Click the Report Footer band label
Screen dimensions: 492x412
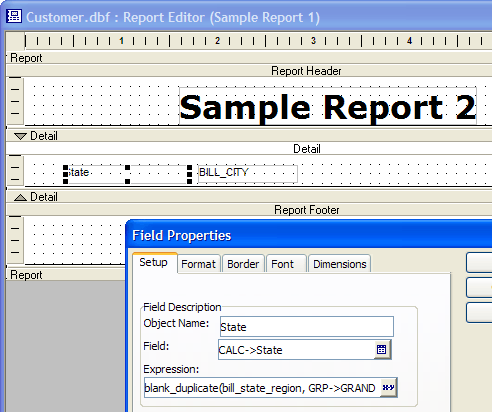point(307,210)
